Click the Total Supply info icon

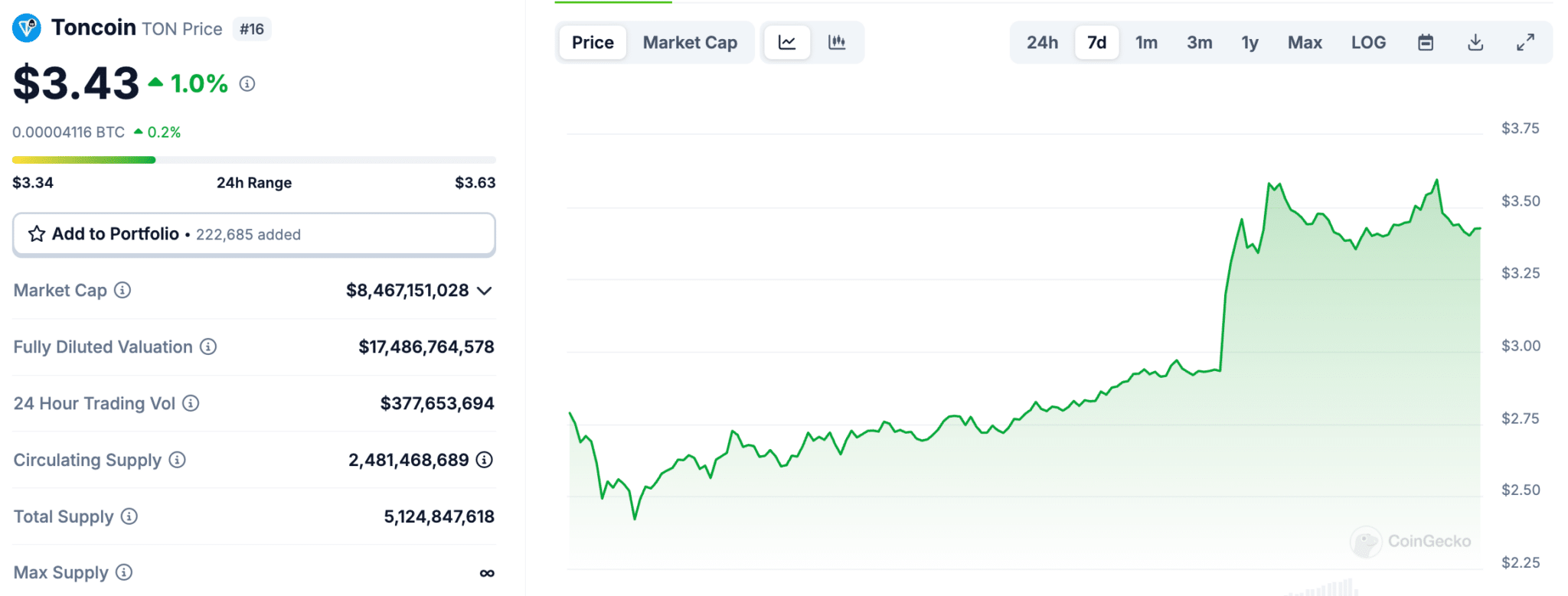[129, 516]
